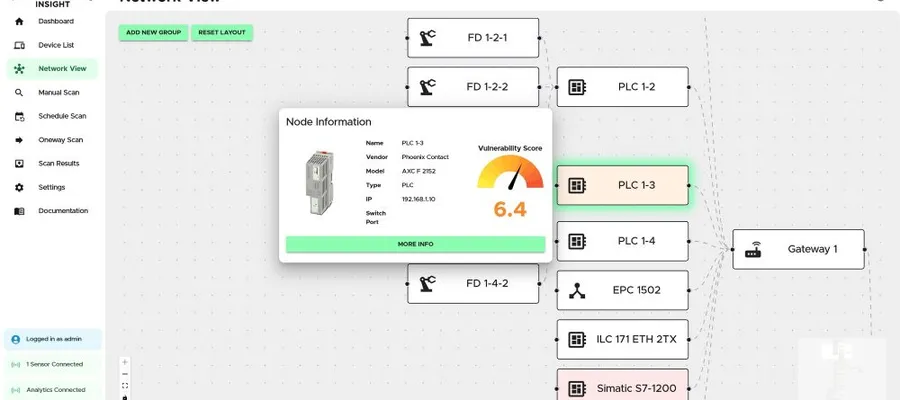Open the Settings gear icon

point(19,188)
